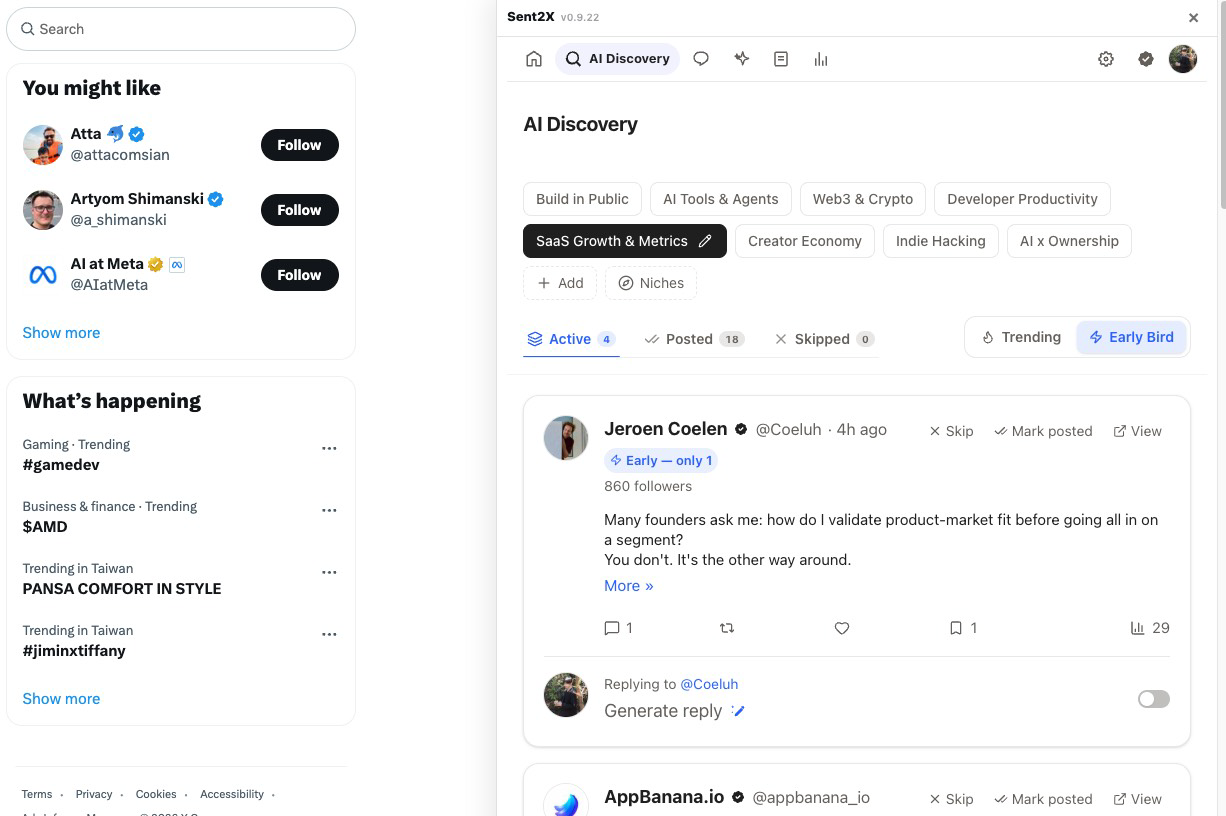Viewport: 1226px width, 816px height.
Task: Open Sent2X settings gear
Action: [x=1106, y=59]
